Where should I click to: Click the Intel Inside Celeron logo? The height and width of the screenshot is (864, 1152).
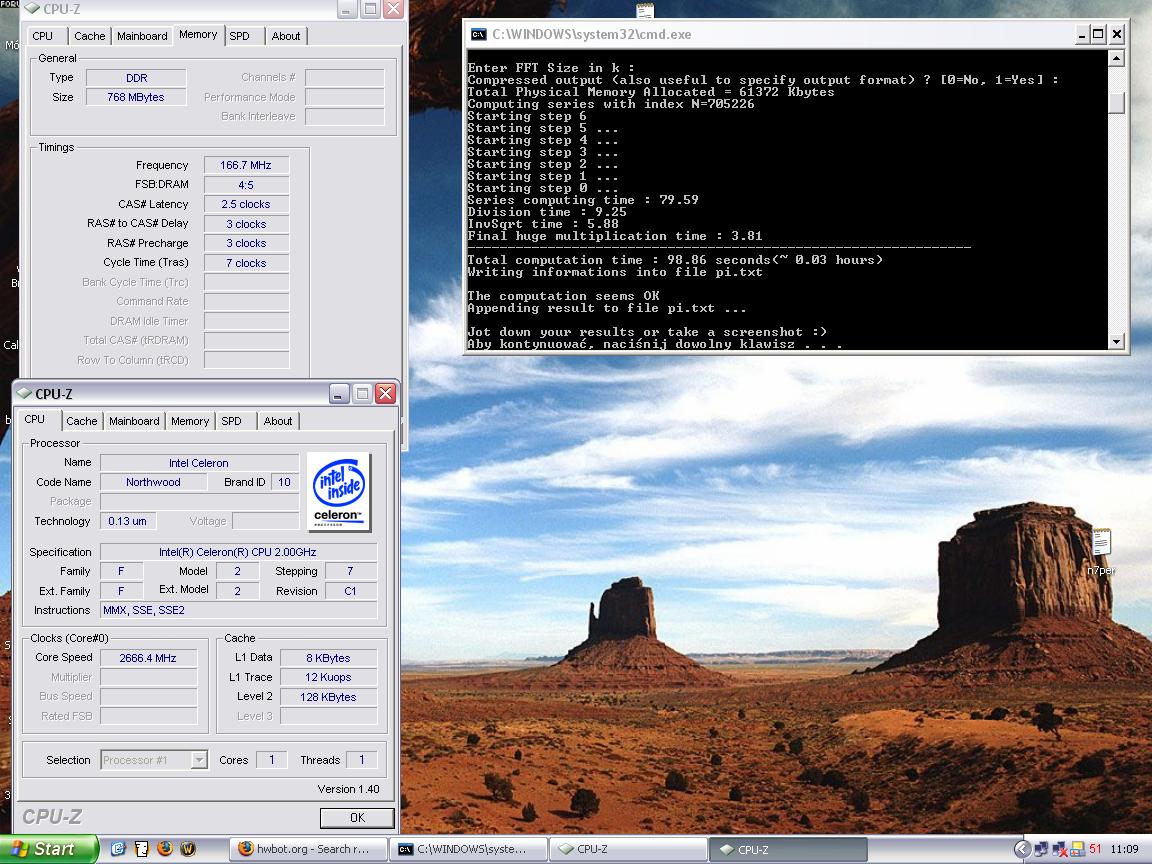339,492
